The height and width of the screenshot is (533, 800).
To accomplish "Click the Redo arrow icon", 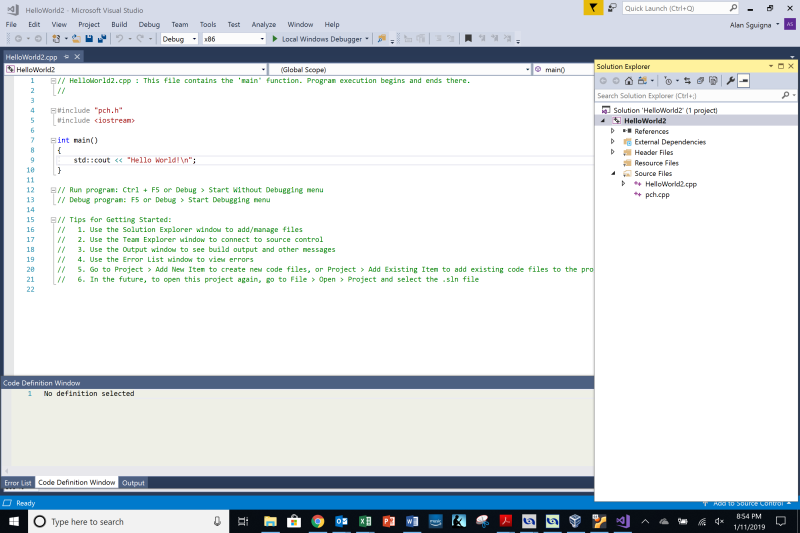I will 140,39.
